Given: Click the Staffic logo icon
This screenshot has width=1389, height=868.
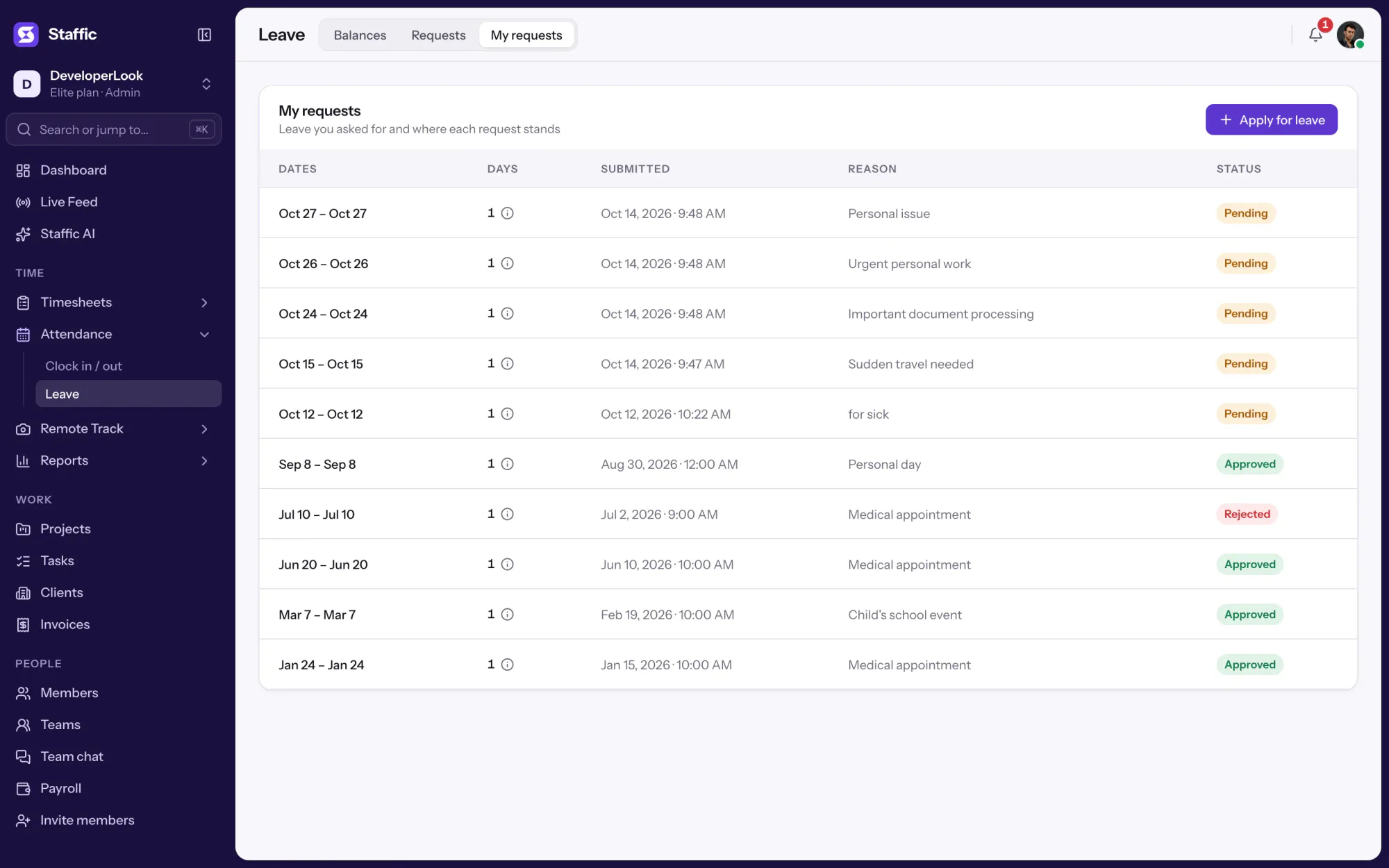Looking at the screenshot, I should (x=26, y=34).
